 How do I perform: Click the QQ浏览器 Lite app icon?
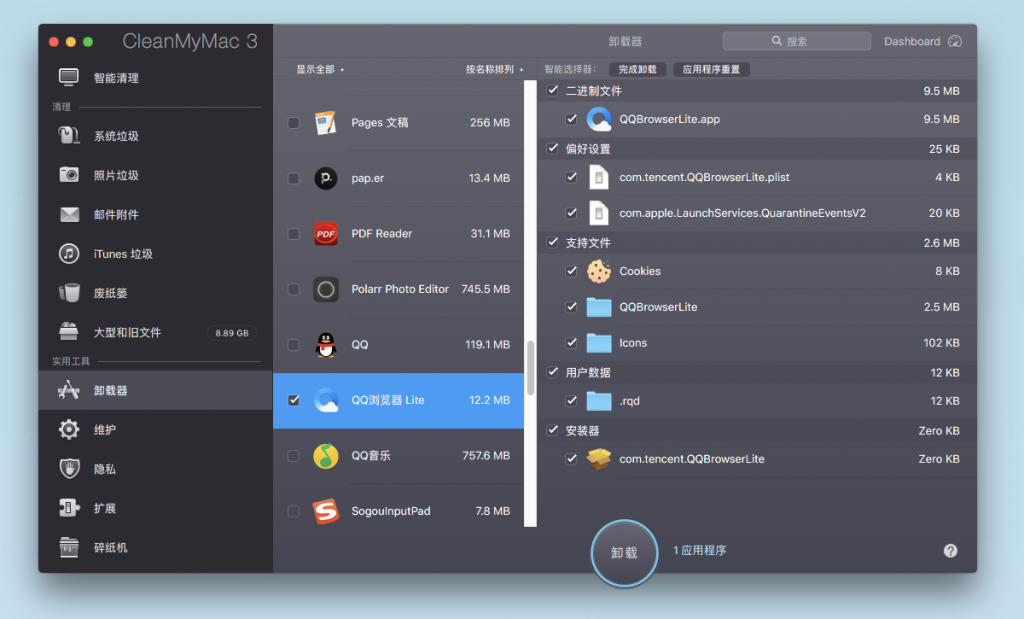326,400
